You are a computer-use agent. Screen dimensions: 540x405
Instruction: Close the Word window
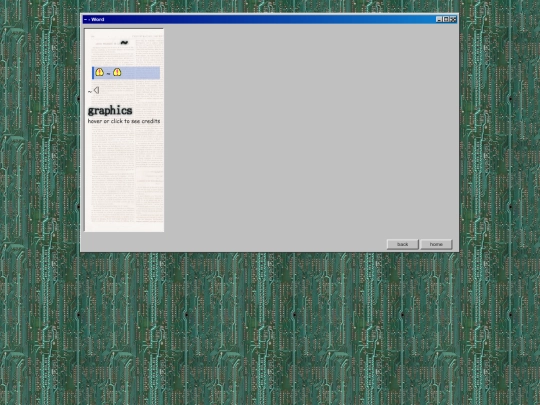pyautogui.click(x=453, y=20)
